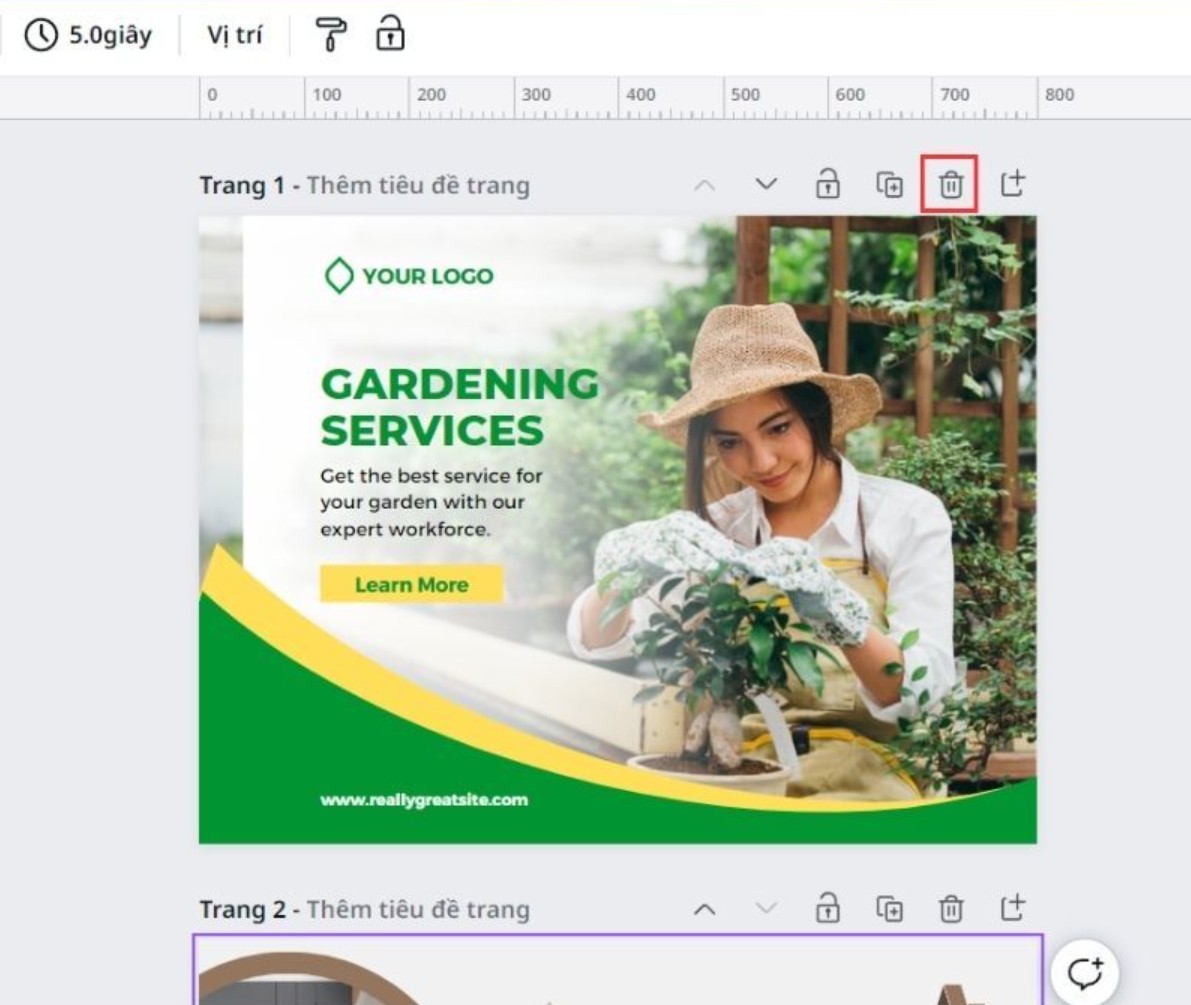This screenshot has height=1005, width=1191.
Task: Duplicate page 2
Action: click(889, 909)
